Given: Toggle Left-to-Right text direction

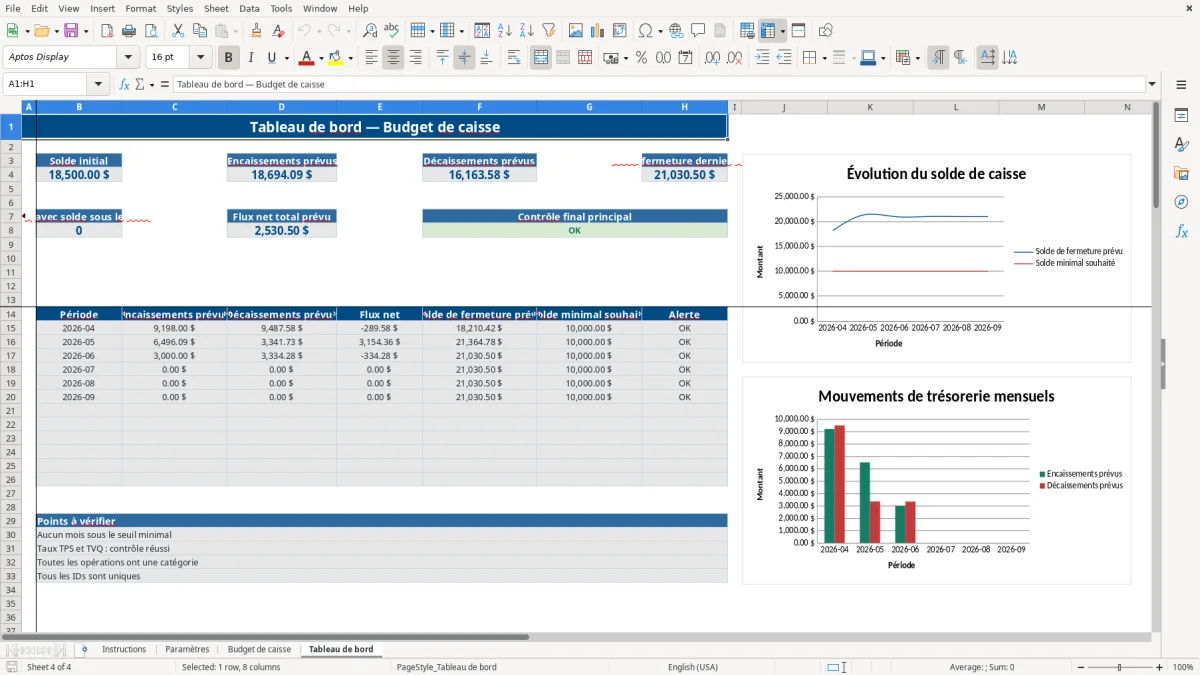Looking at the screenshot, I should click(x=938, y=58).
